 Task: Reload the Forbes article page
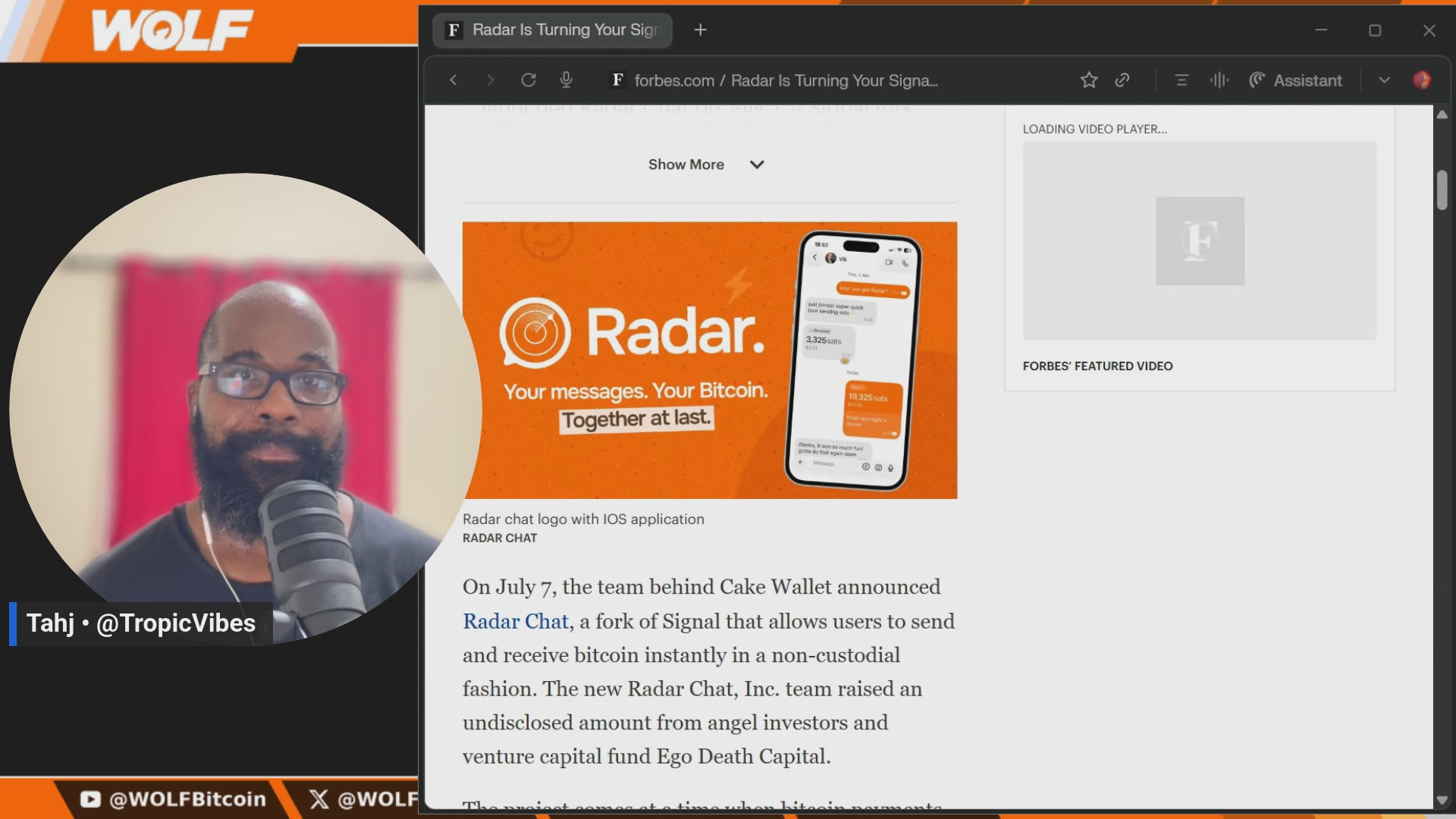tap(529, 80)
